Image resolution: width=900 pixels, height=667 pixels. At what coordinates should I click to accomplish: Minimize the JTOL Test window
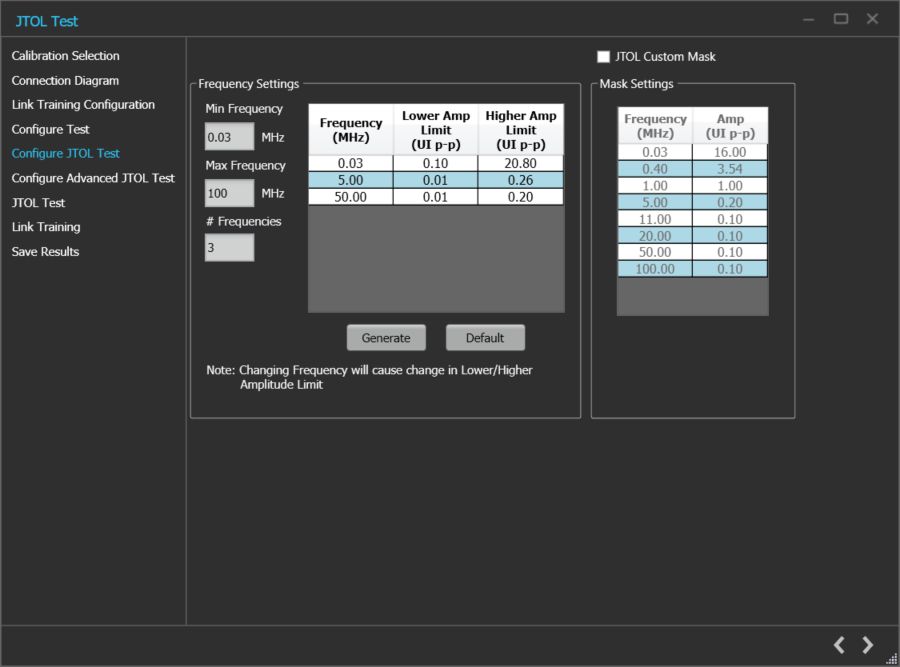(809, 20)
